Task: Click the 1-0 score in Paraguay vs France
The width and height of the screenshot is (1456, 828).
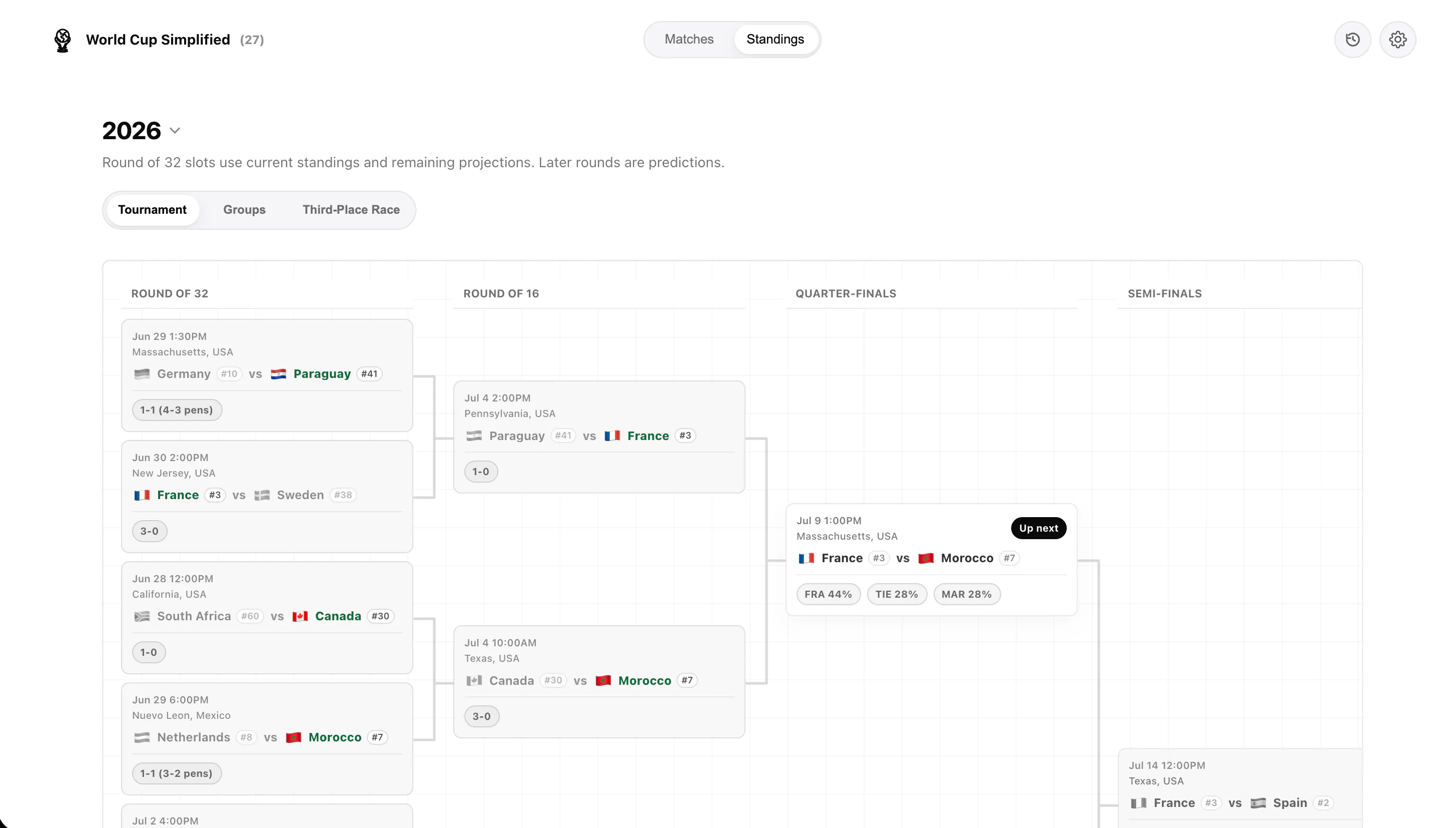Action: pos(481,472)
